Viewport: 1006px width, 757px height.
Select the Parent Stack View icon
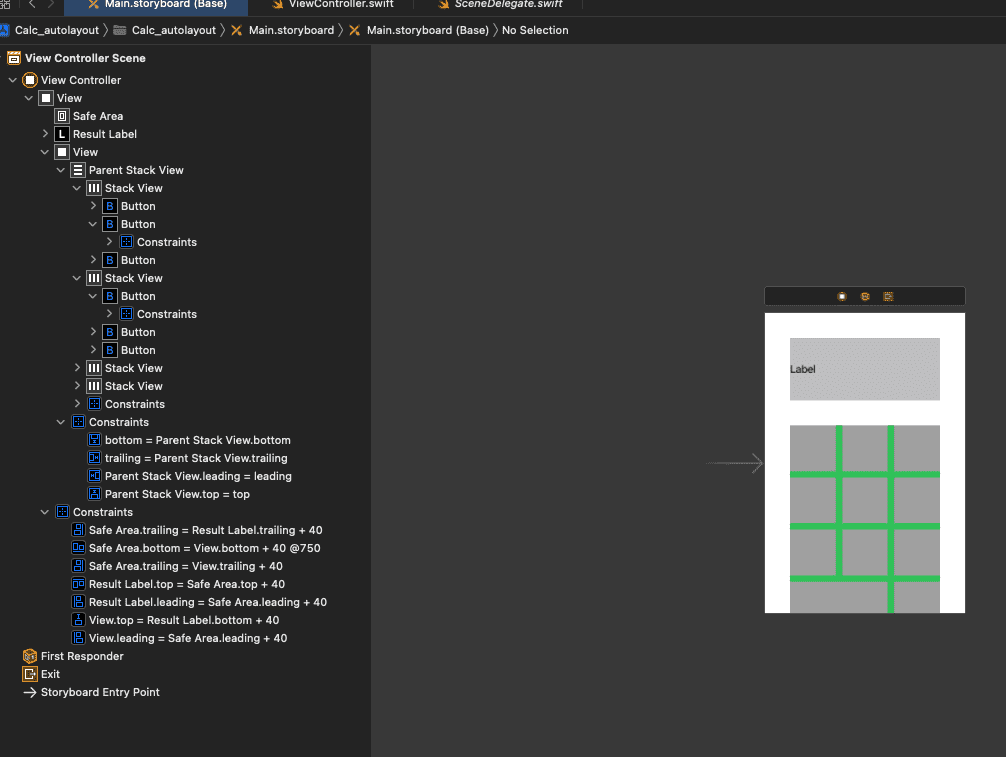[x=78, y=170]
